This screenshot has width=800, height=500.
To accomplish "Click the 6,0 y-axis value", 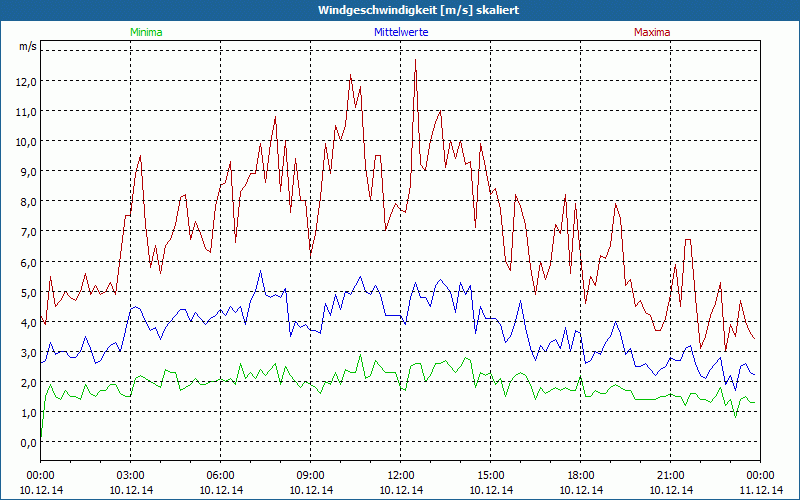I will (x=28, y=262).
